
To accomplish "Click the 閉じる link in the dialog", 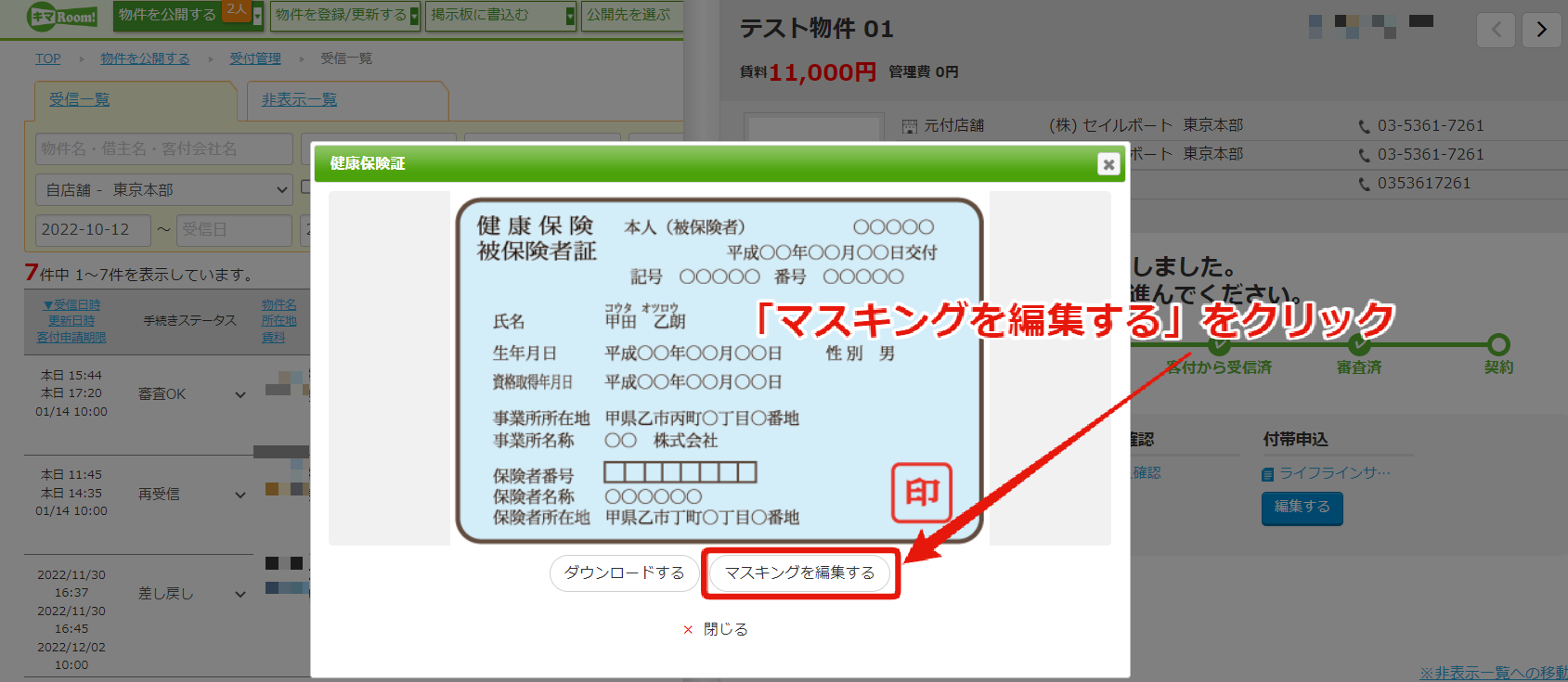I will pos(716,629).
